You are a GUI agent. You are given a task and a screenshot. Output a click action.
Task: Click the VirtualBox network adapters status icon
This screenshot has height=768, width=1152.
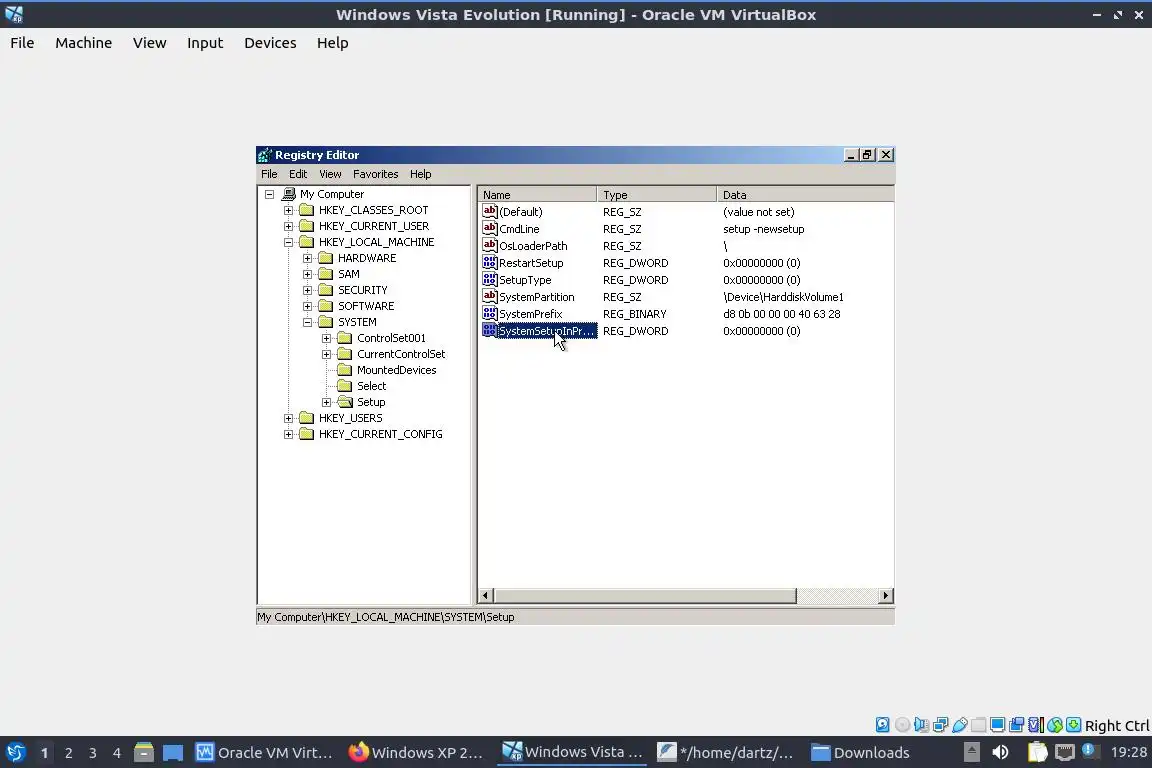pyautogui.click(x=940, y=725)
